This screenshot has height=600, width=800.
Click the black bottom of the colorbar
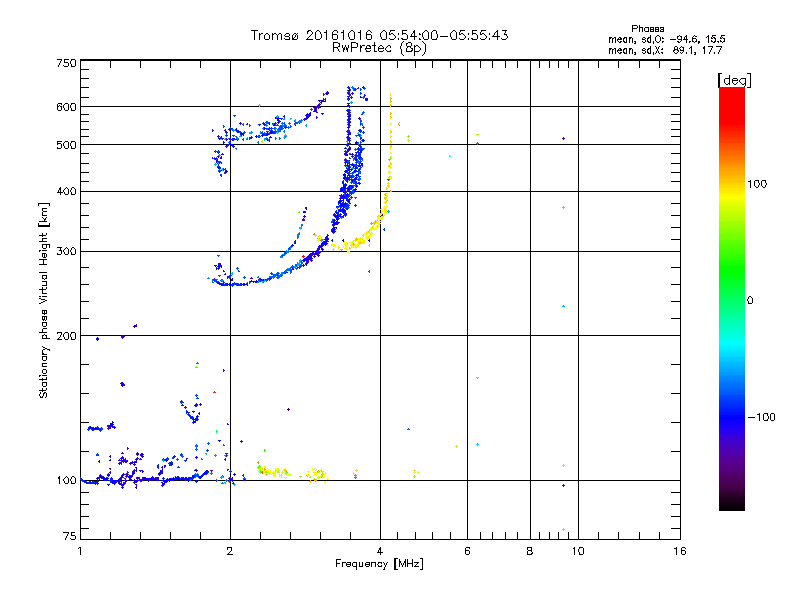pyautogui.click(x=732, y=504)
